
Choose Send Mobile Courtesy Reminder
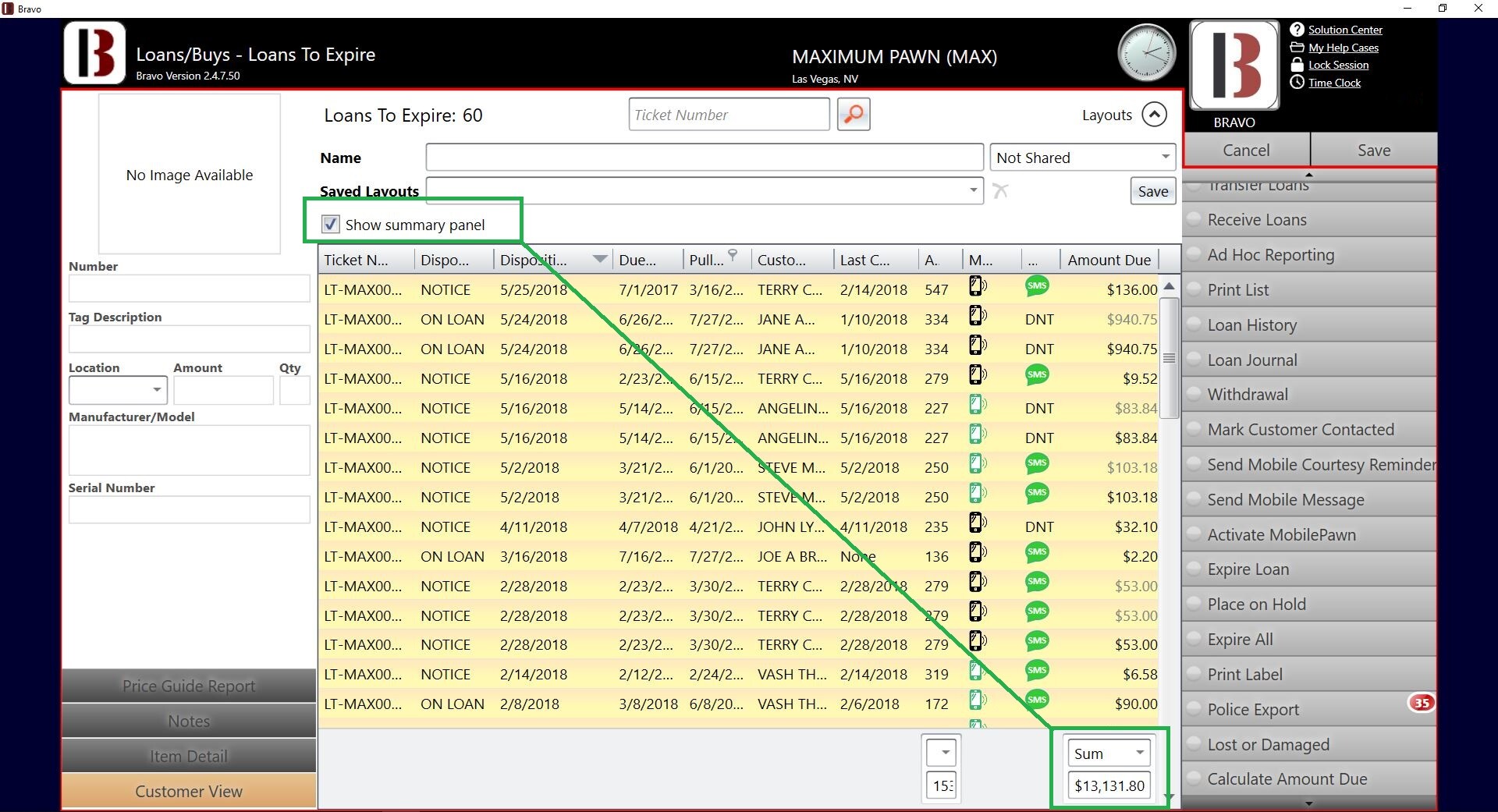pyautogui.click(x=1310, y=464)
